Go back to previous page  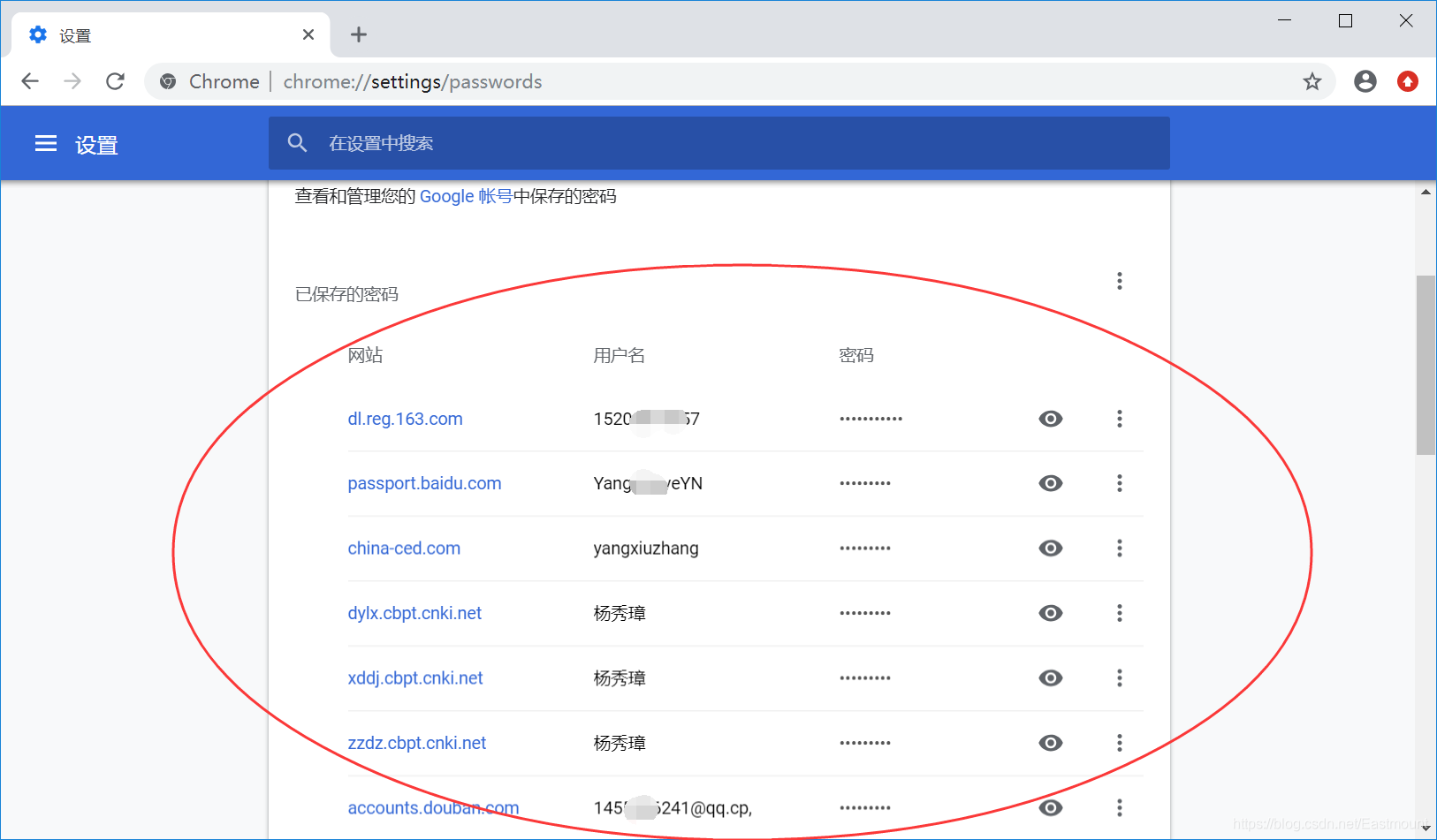pos(30,81)
